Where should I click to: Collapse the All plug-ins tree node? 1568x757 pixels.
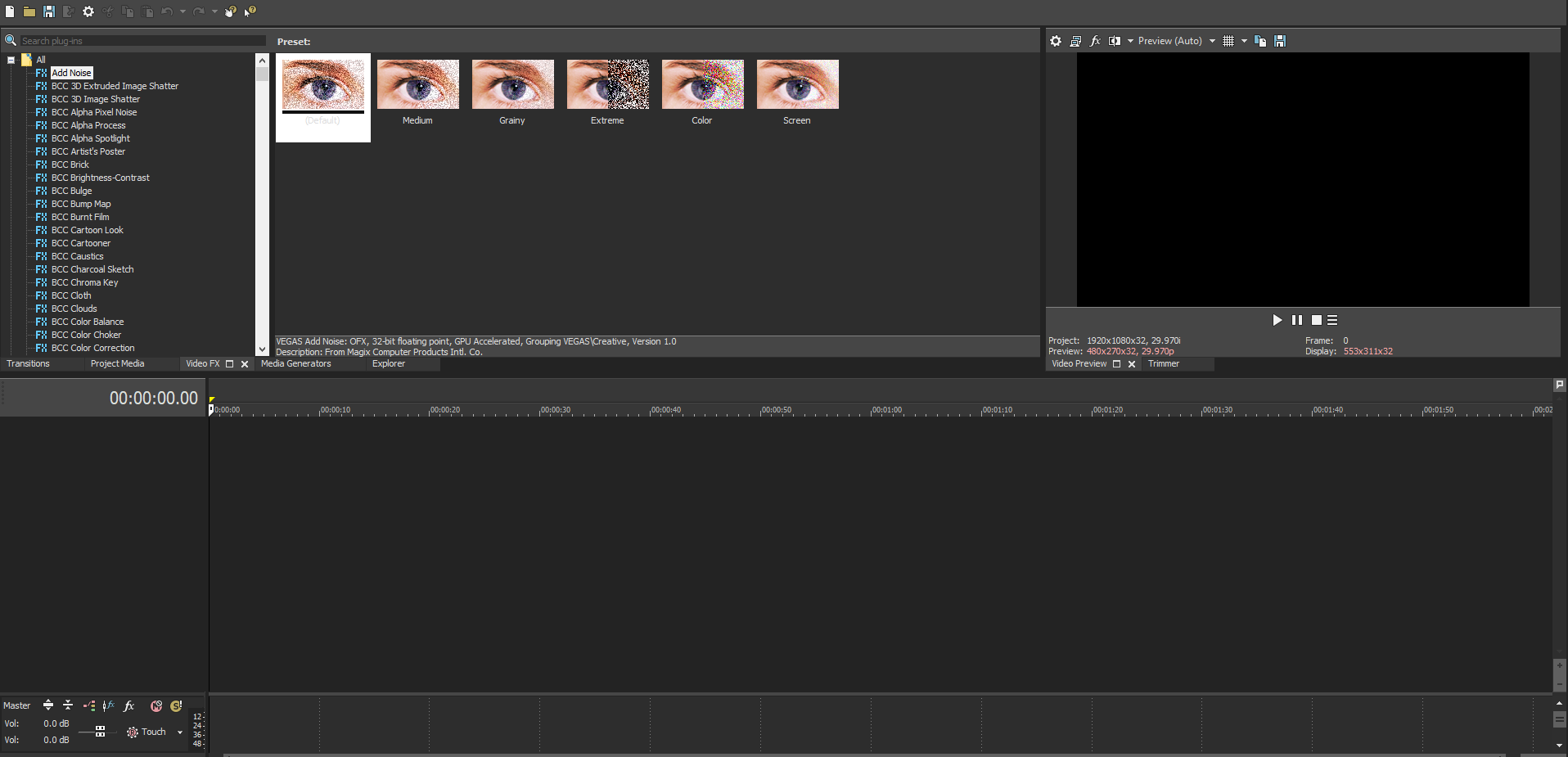tap(11, 59)
